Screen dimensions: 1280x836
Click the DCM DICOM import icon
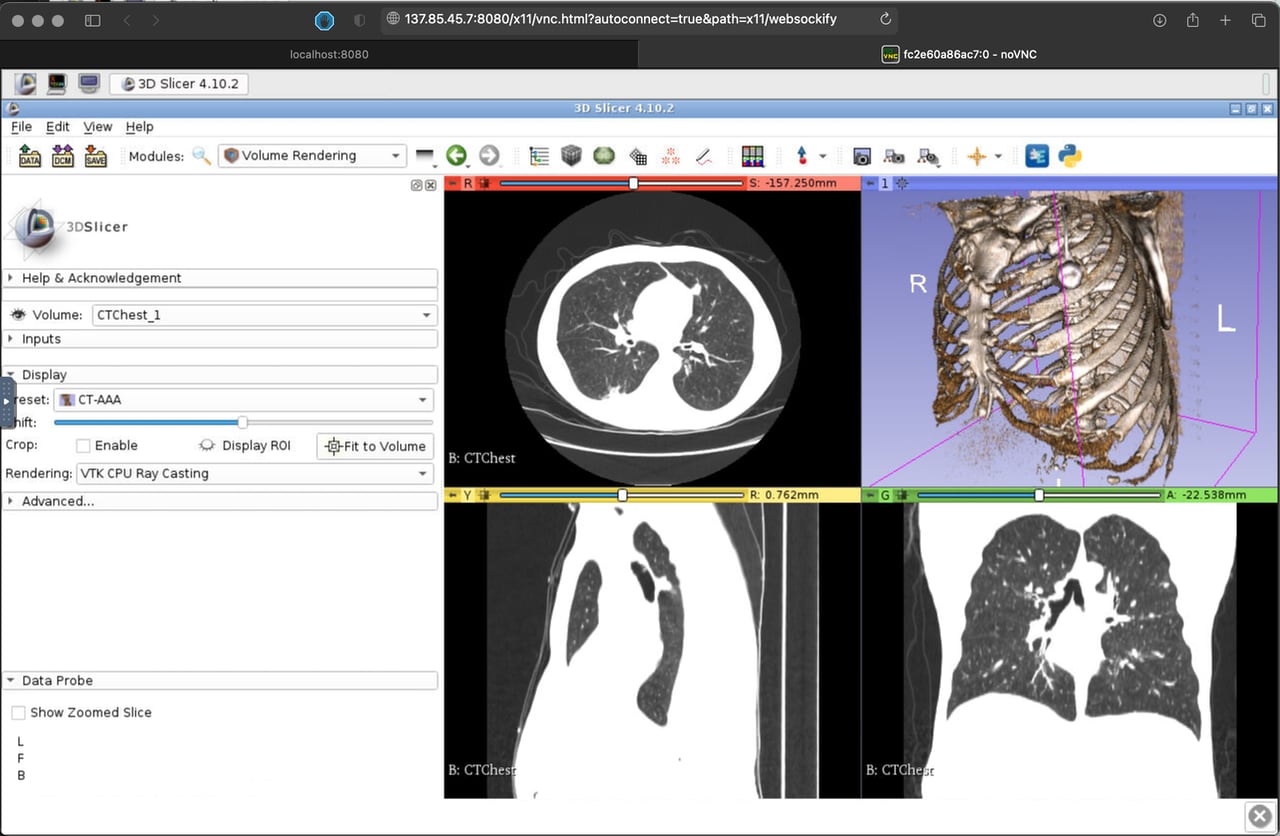tap(63, 156)
